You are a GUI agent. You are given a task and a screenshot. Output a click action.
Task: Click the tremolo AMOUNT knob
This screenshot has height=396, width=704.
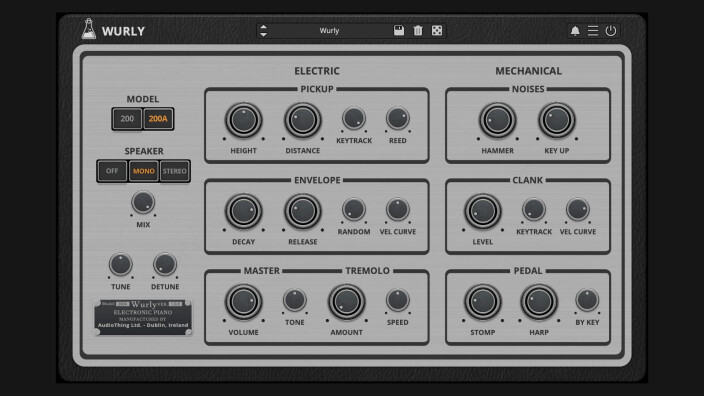coord(347,302)
